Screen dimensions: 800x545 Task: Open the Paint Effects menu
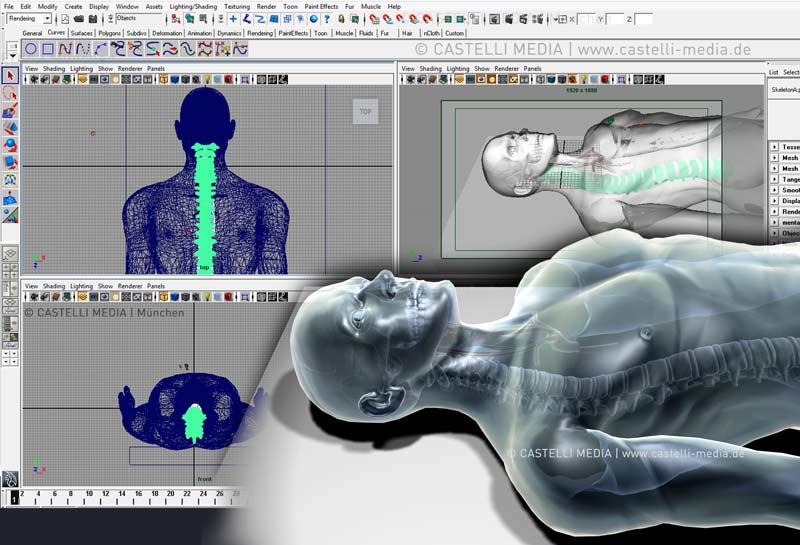(321, 7)
